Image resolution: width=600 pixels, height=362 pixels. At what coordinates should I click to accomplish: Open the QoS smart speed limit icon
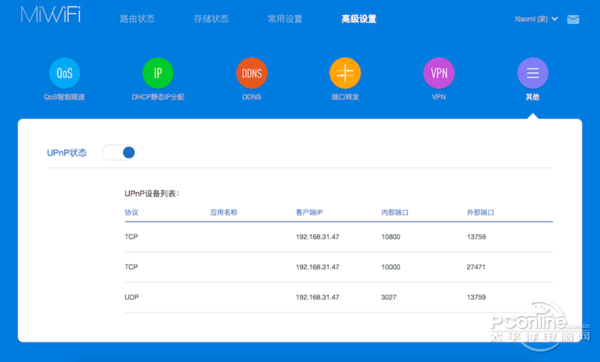(x=64, y=73)
